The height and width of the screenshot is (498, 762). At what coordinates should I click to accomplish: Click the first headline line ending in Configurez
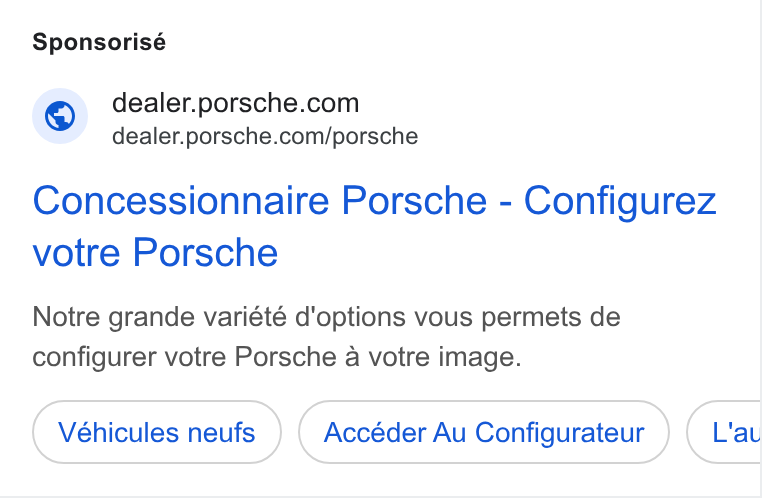pos(374,201)
